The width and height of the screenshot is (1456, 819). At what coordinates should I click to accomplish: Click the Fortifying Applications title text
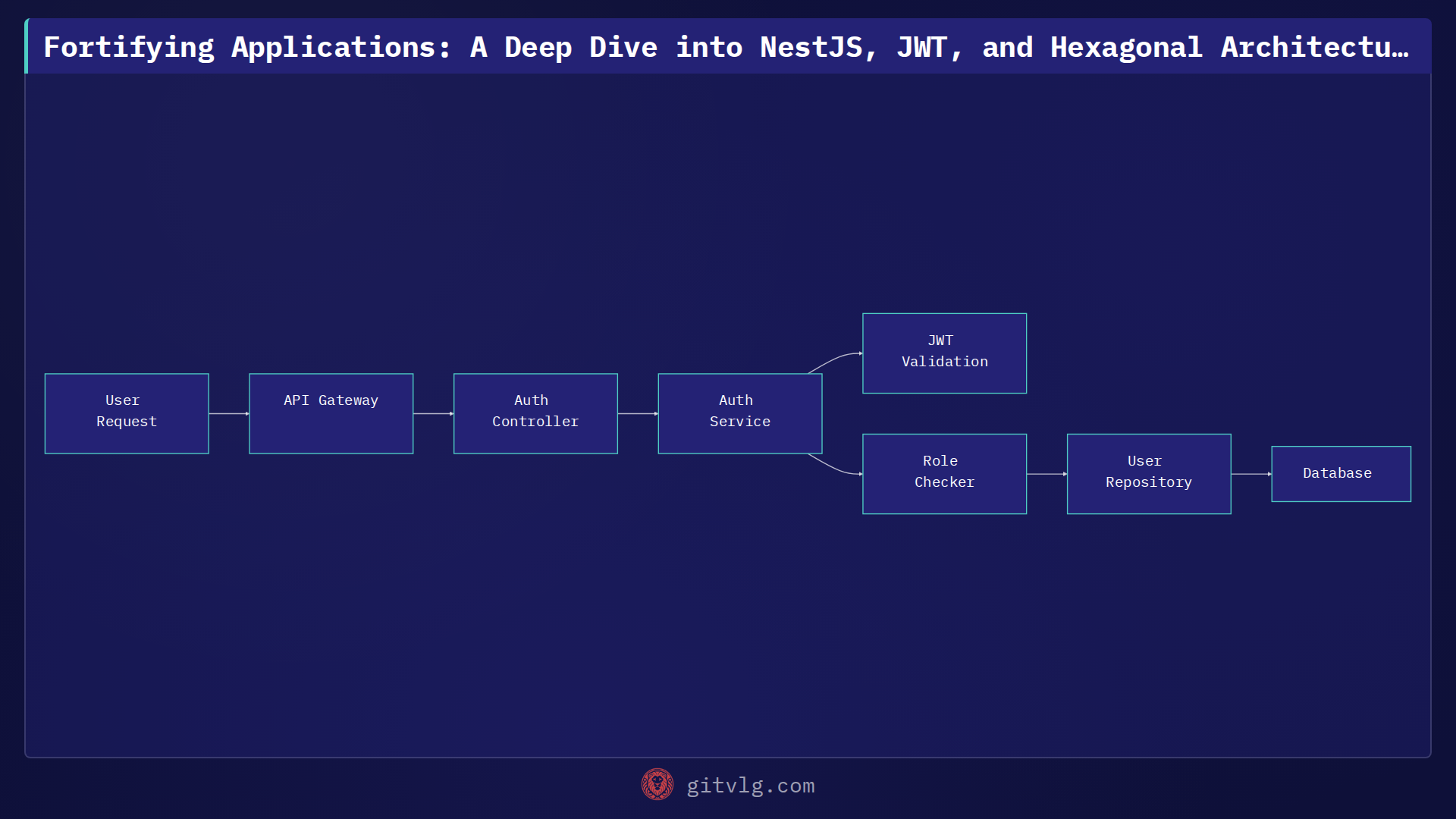coord(726,47)
